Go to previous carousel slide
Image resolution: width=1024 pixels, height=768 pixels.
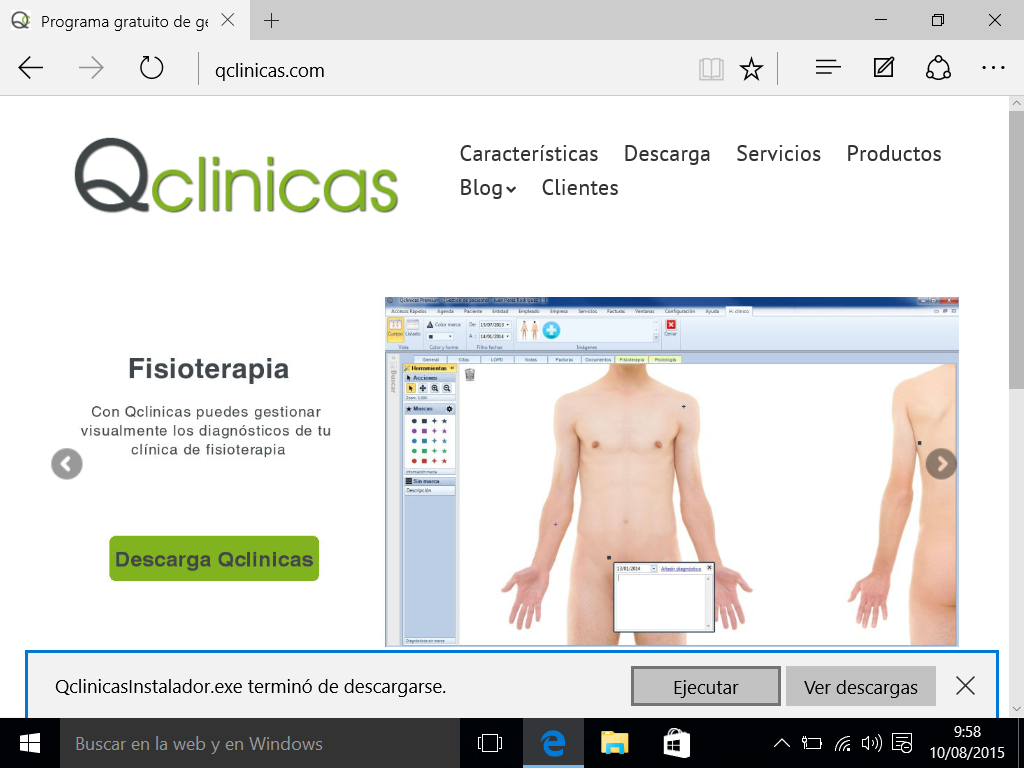pyautogui.click(x=67, y=464)
